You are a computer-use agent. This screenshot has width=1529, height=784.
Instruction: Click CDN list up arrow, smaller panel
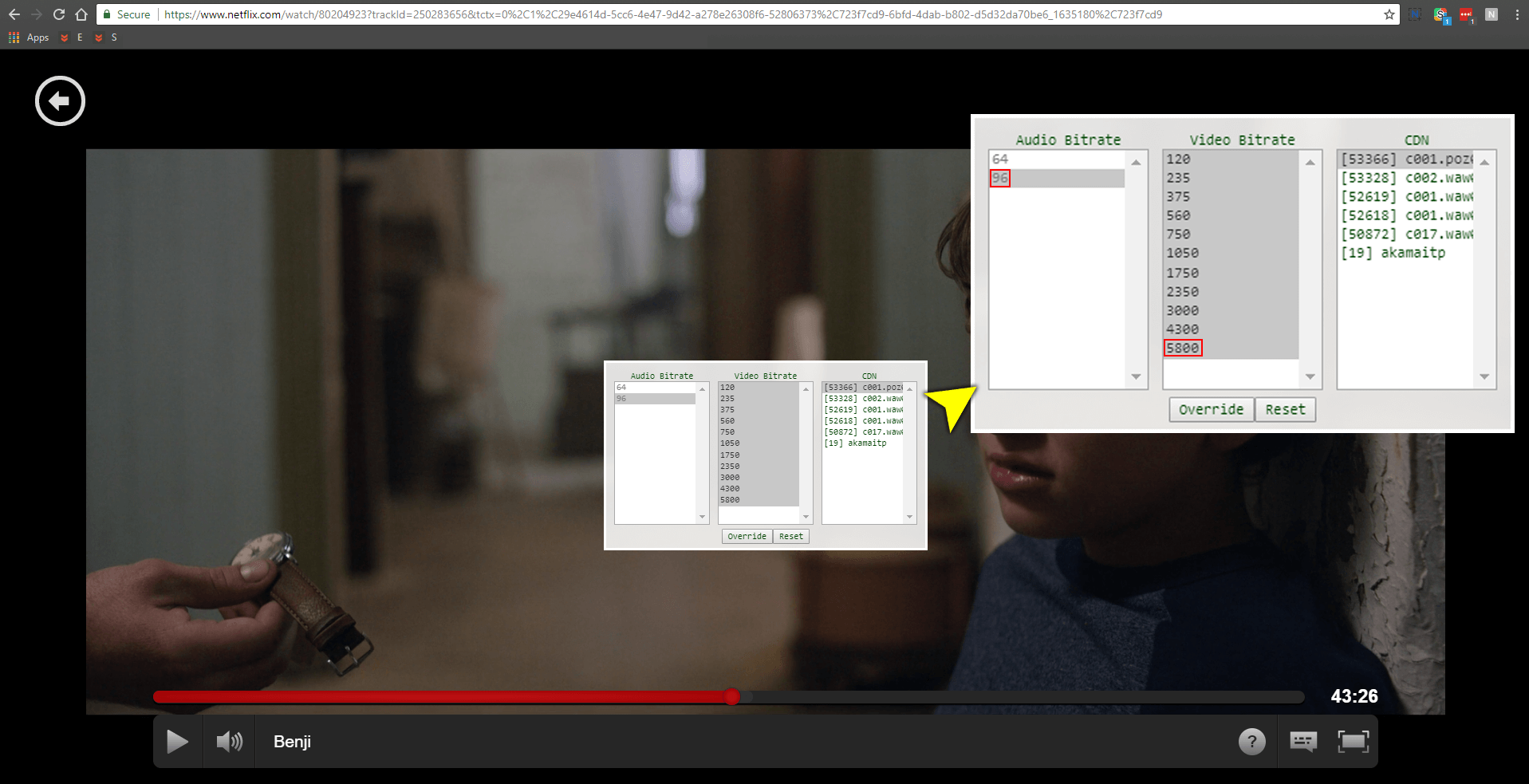click(x=909, y=389)
